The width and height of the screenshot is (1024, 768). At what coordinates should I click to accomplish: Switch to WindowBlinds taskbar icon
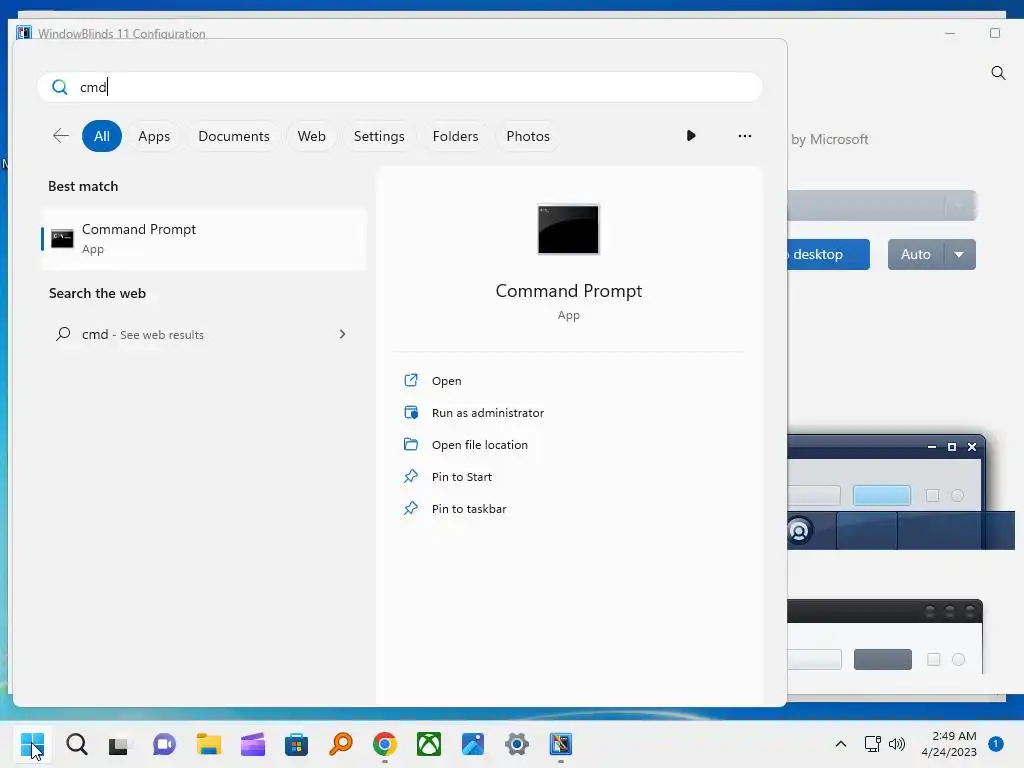(560, 744)
